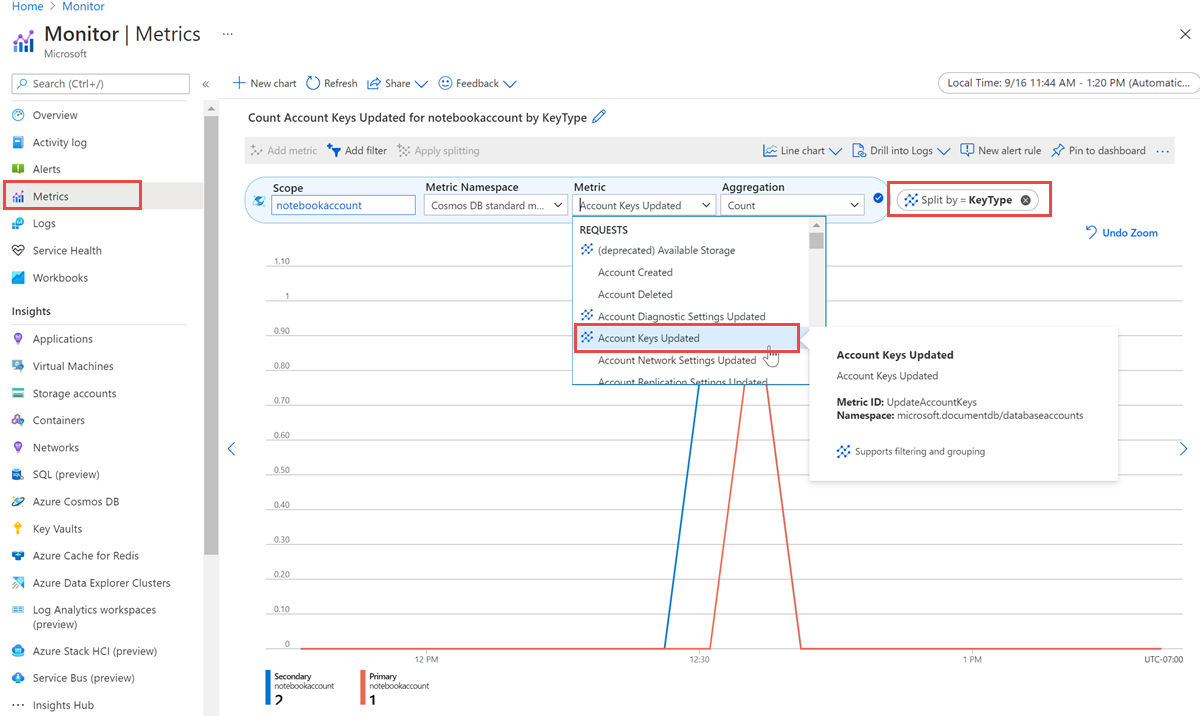Open the Local Time range picker
Image resolution: width=1200 pixels, height=716 pixels.
pyautogui.click(x=1068, y=83)
